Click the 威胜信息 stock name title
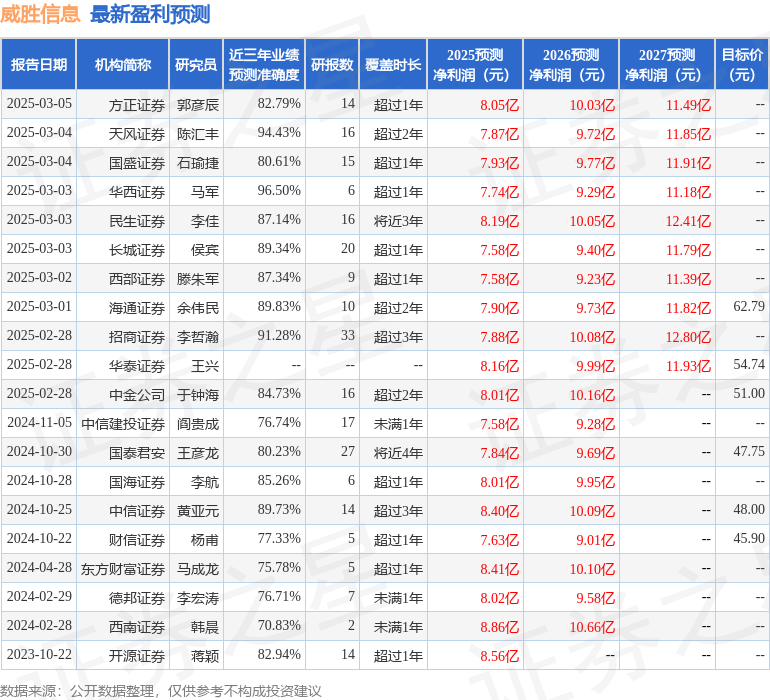770x700 pixels. click(40, 14)
